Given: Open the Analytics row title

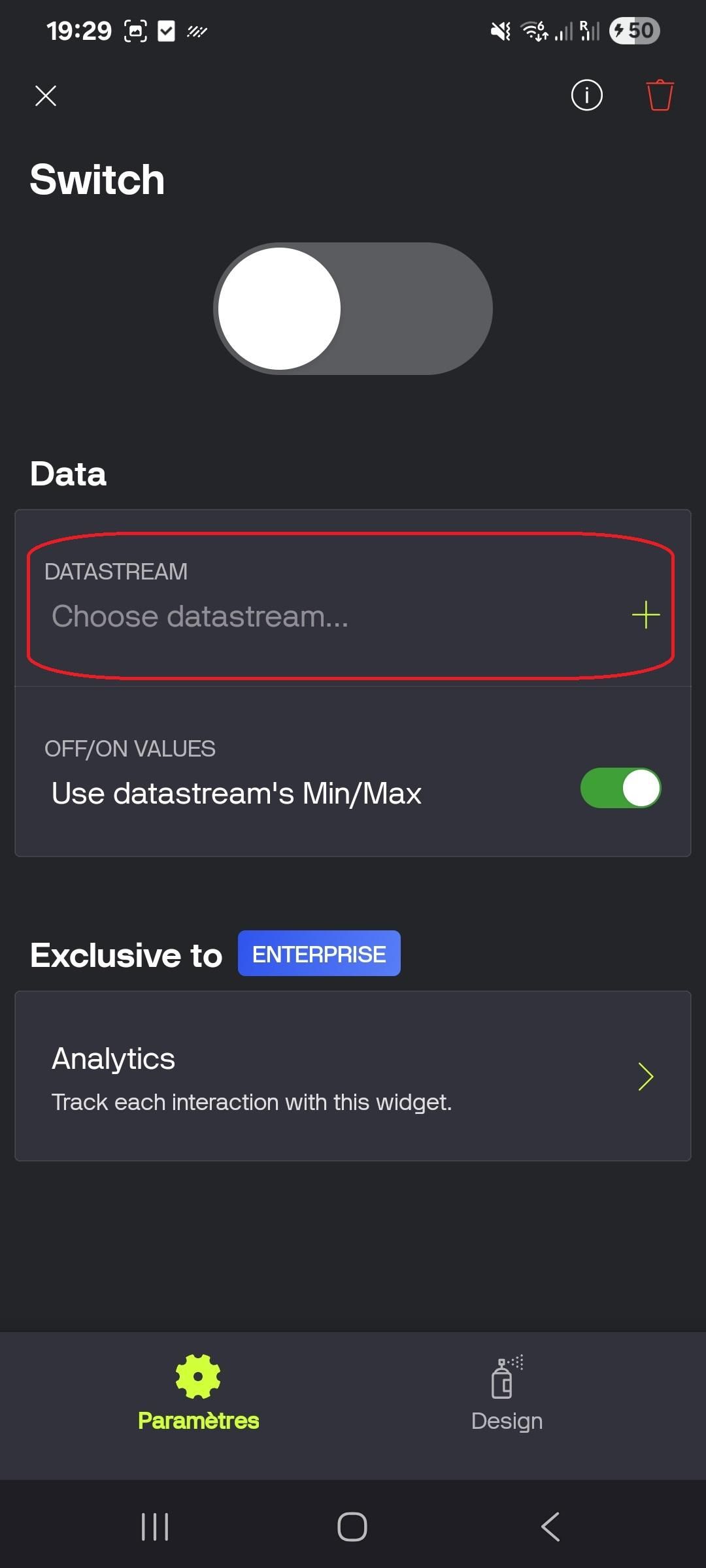Looking at the screenshot, I should pyautogui.click(x=114, y=1058).
